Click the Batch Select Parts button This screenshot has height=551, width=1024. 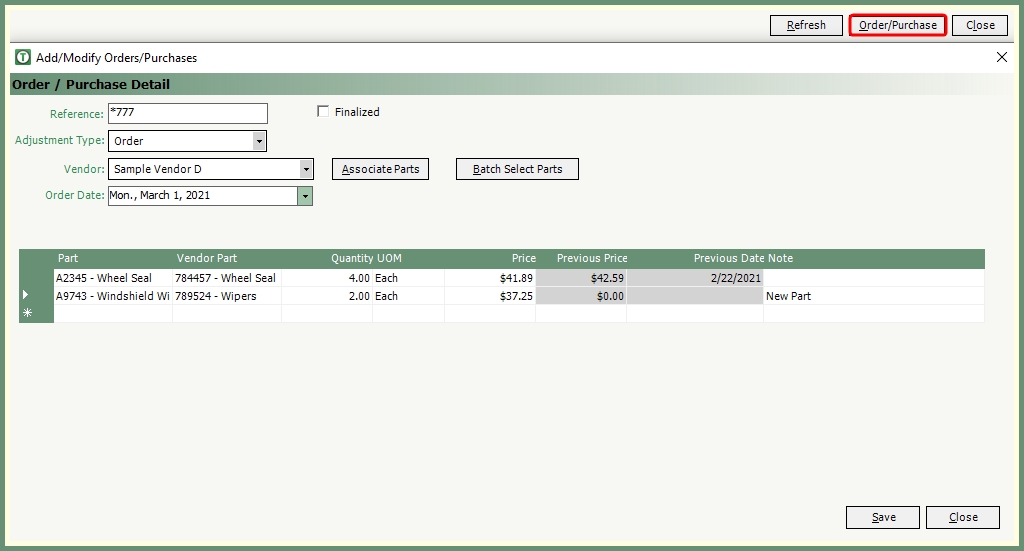517,169
